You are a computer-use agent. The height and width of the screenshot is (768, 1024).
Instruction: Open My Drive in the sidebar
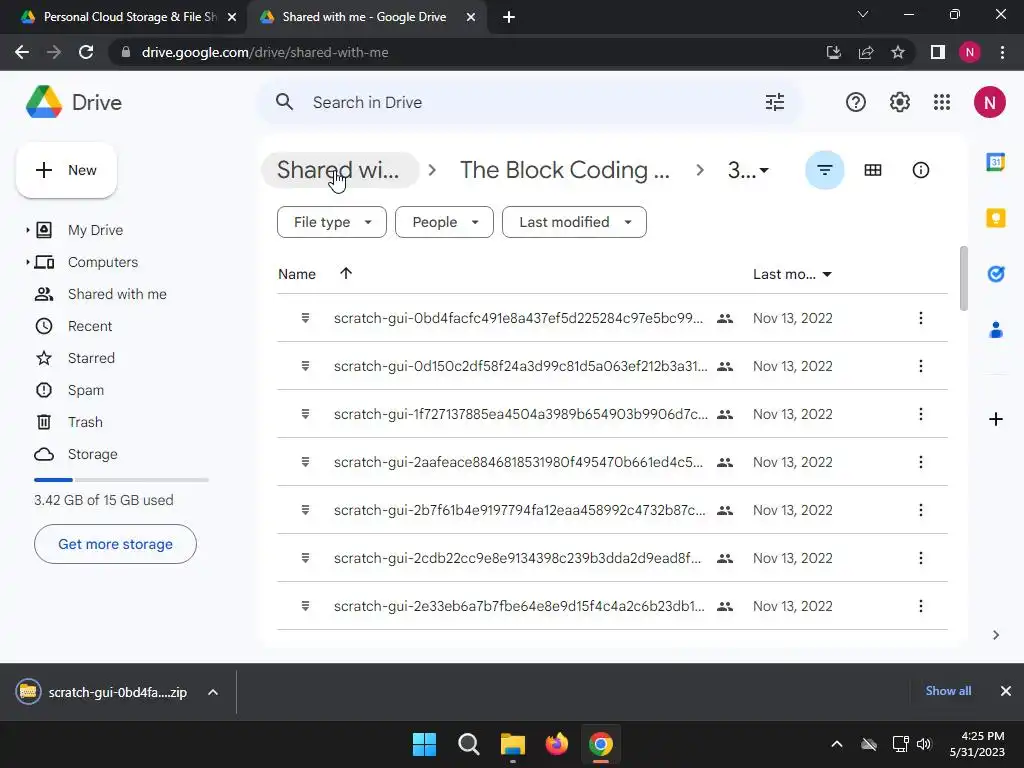pyautogui.click(x=95, y=230)
